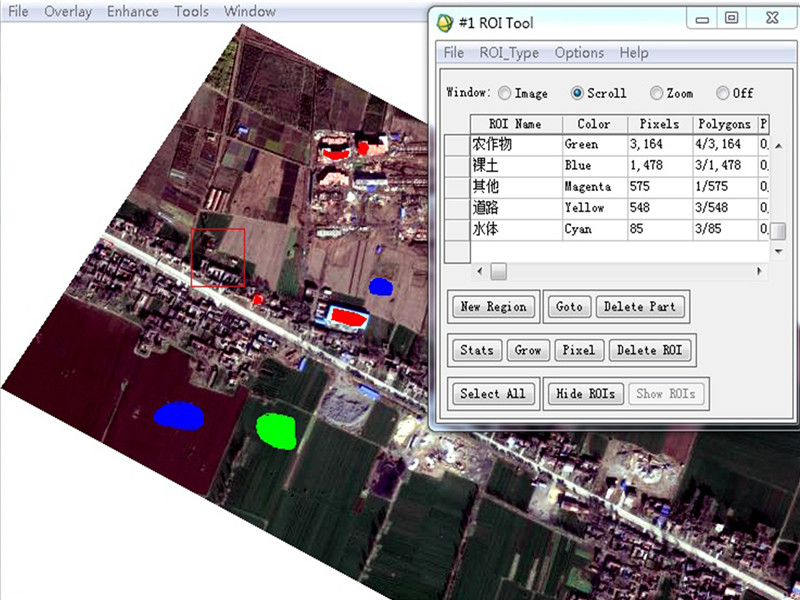Image resolution: width=800 pixels, height=600 pixels.
Task: Click the vertical scrollbar thumb of ROI table
Action: pos(778,231)
